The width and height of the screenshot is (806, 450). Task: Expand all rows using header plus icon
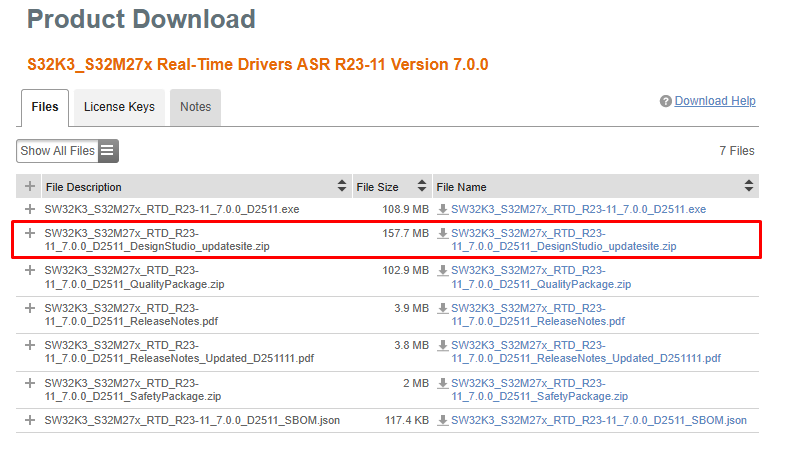29,186
